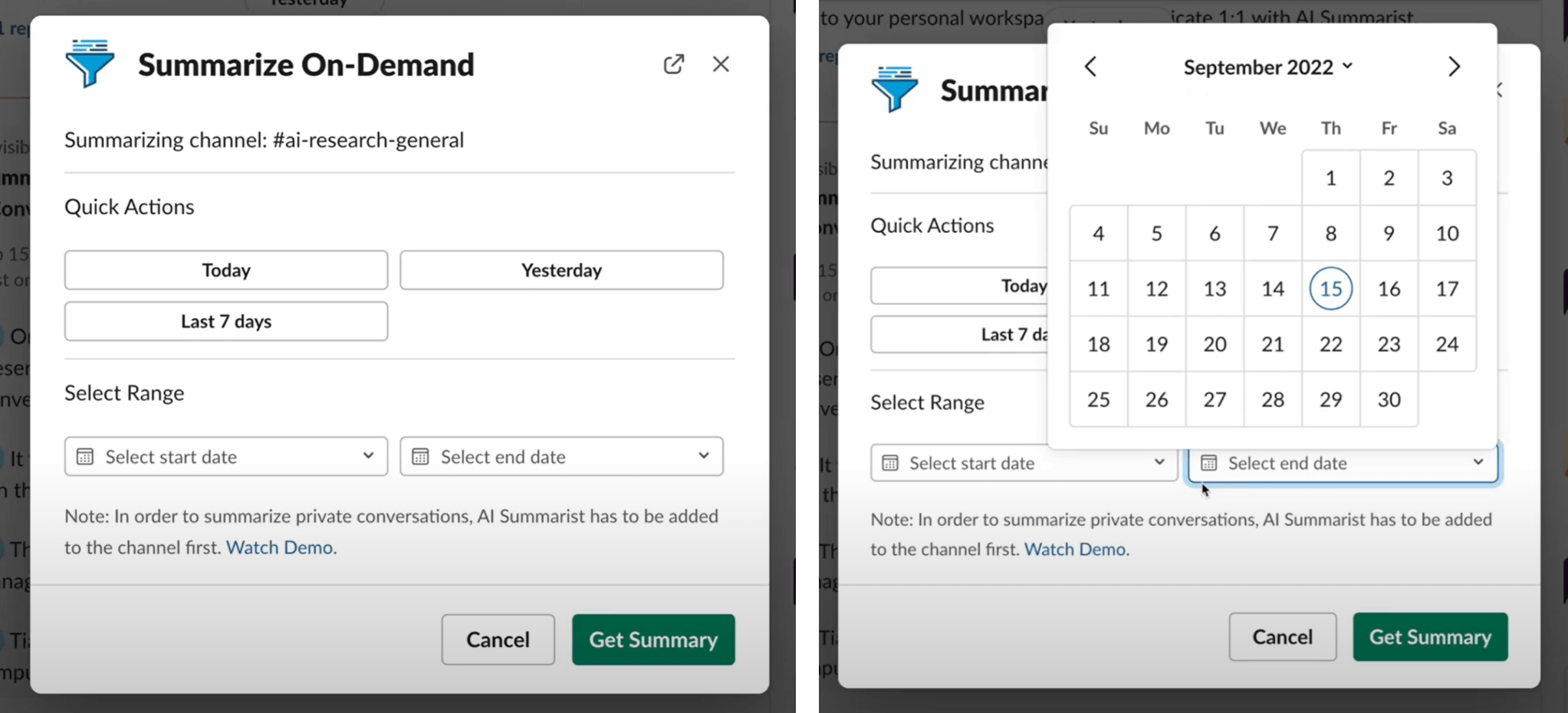Pick September 15 in the calendar

coord(1330,289)
